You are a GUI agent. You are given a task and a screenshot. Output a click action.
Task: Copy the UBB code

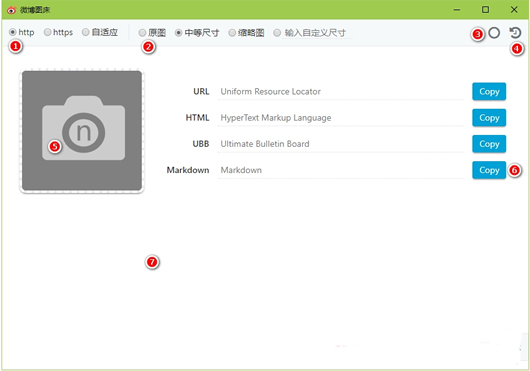pyautogui.click(x=489, y=144)
